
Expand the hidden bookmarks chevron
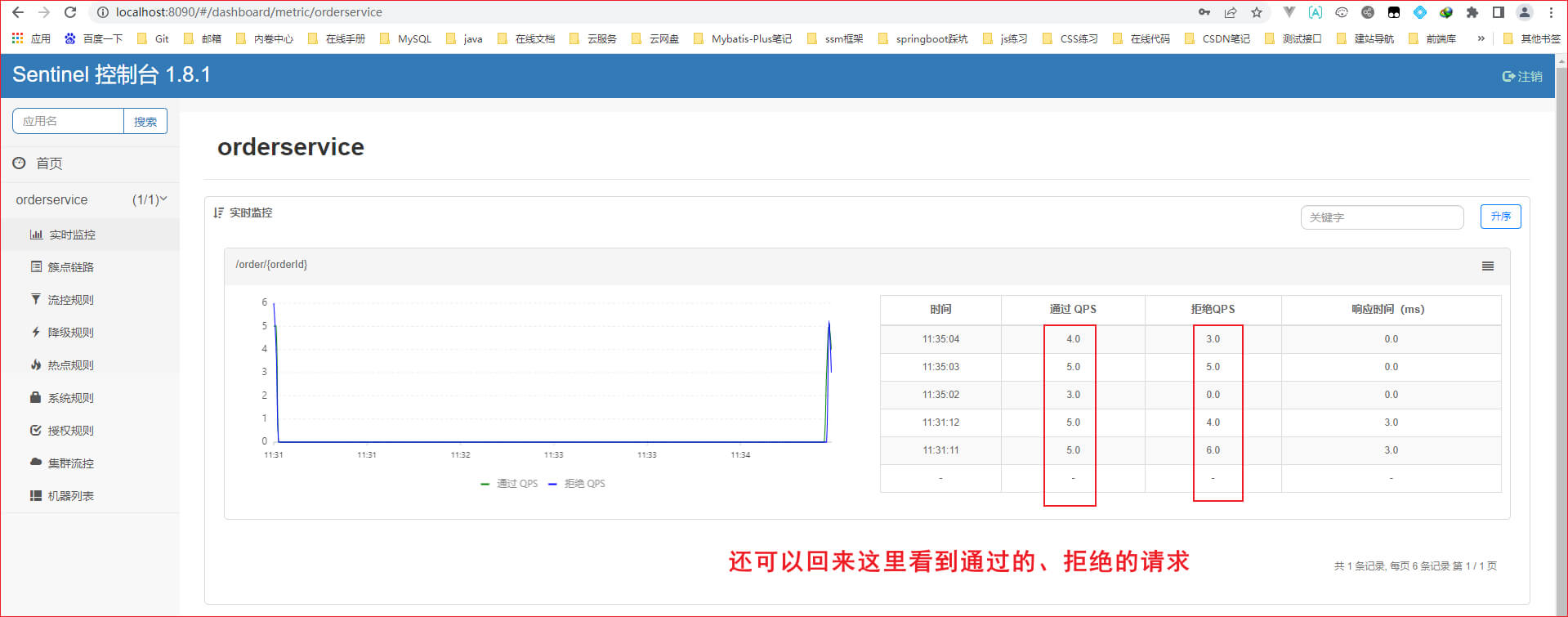[x=1481, y=38]
